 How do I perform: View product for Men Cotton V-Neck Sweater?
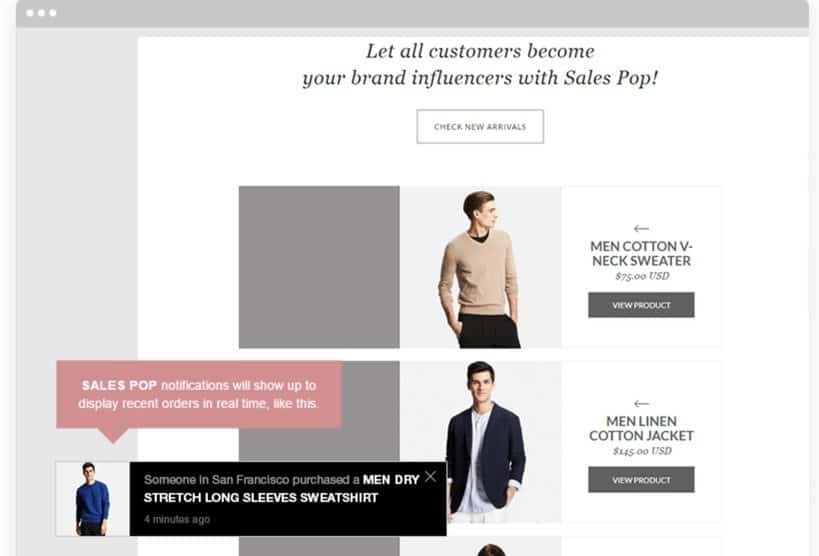tap(641, 305)
